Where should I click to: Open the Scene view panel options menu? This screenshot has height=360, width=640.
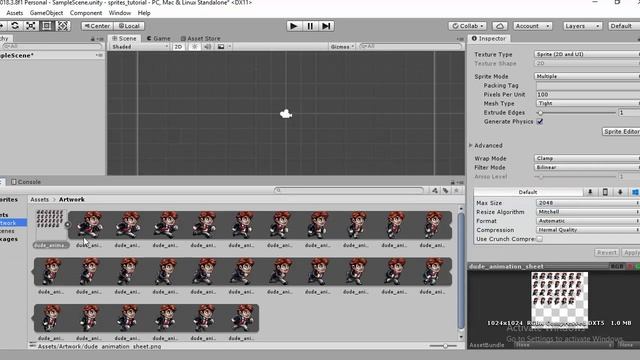pos(460,39)
